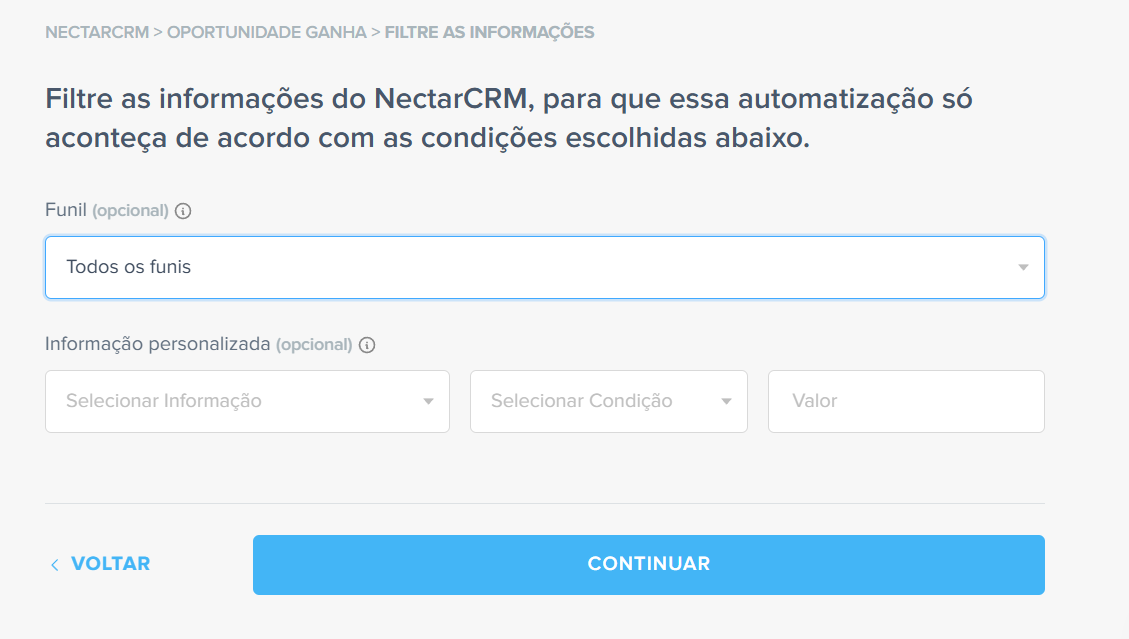The height and width of the screenshot is (639, 1129).
Task: Expand the Selecionar Informação dropdown
Action: 248,401
